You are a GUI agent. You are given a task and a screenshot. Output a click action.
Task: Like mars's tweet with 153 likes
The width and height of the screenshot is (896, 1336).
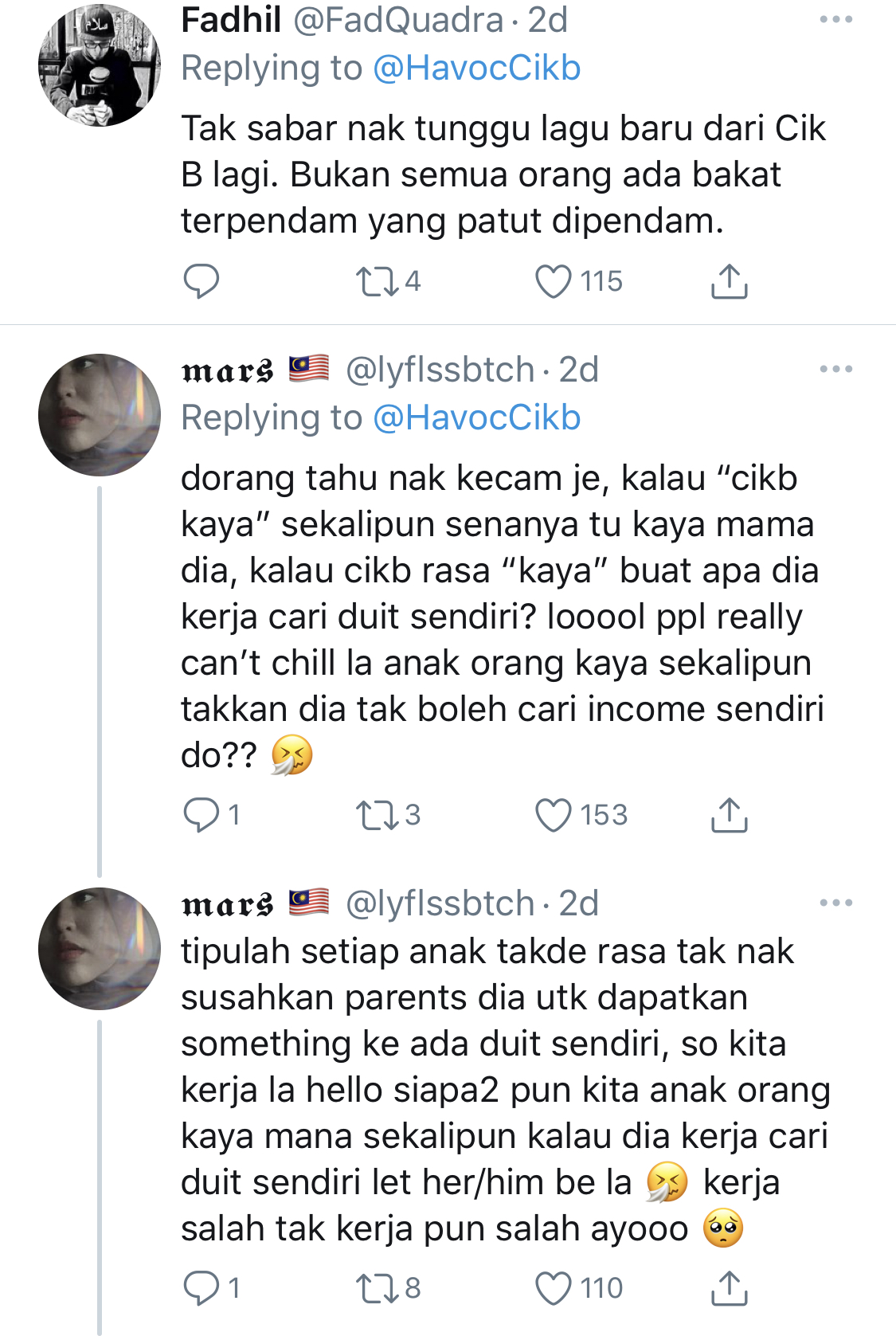553,815
